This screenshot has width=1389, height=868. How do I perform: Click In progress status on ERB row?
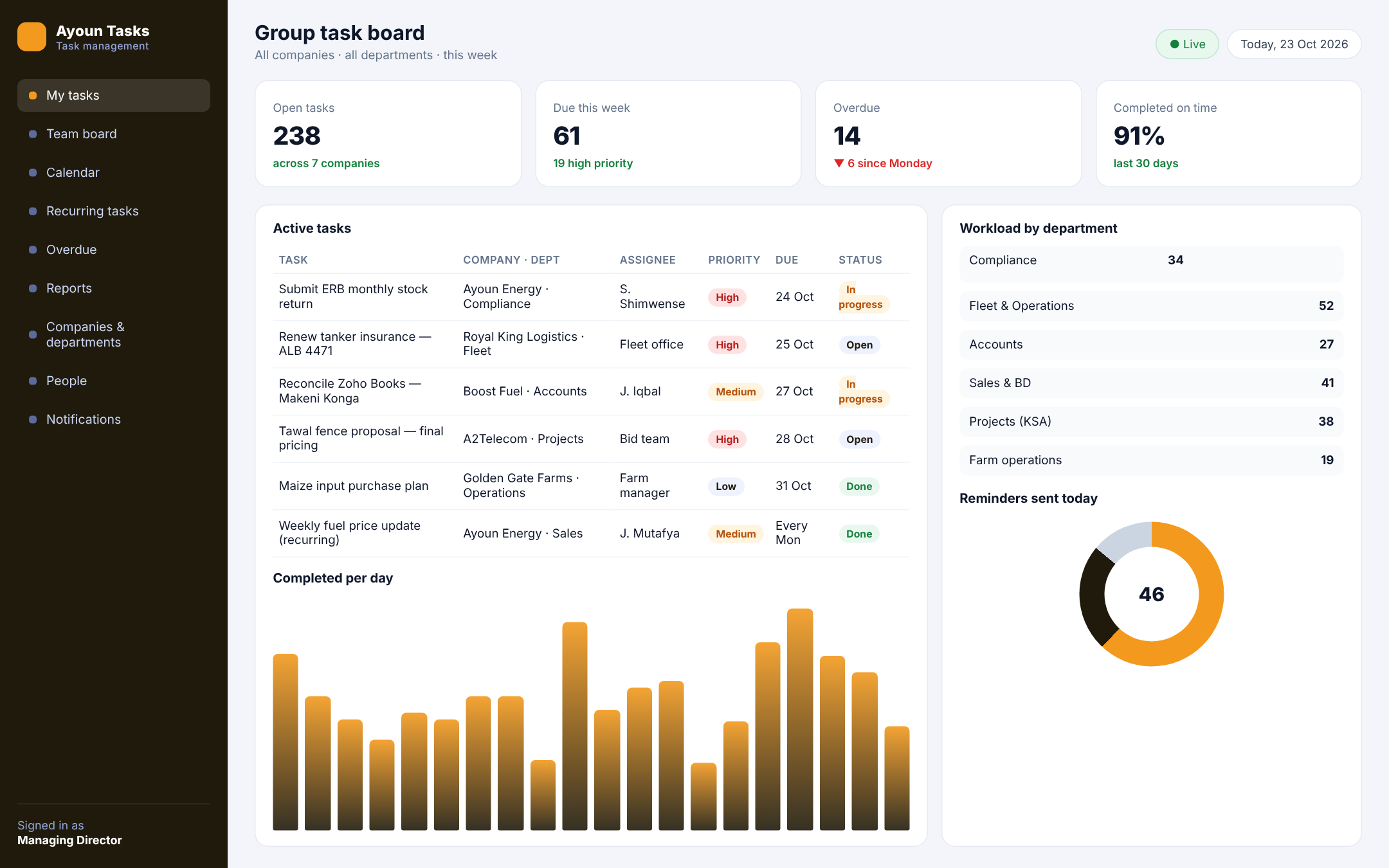pyautogui.click(x=864, y=297)
